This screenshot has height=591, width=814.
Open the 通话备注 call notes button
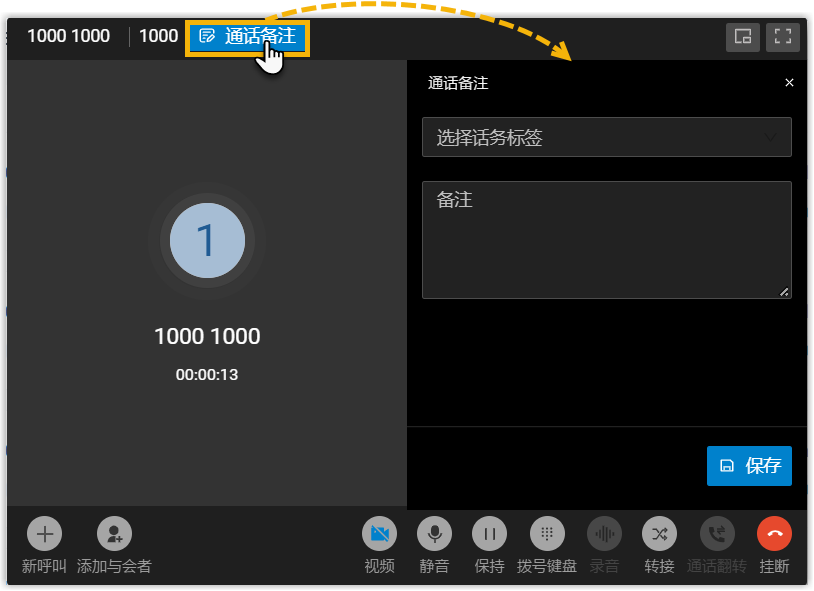coord(247,37)
